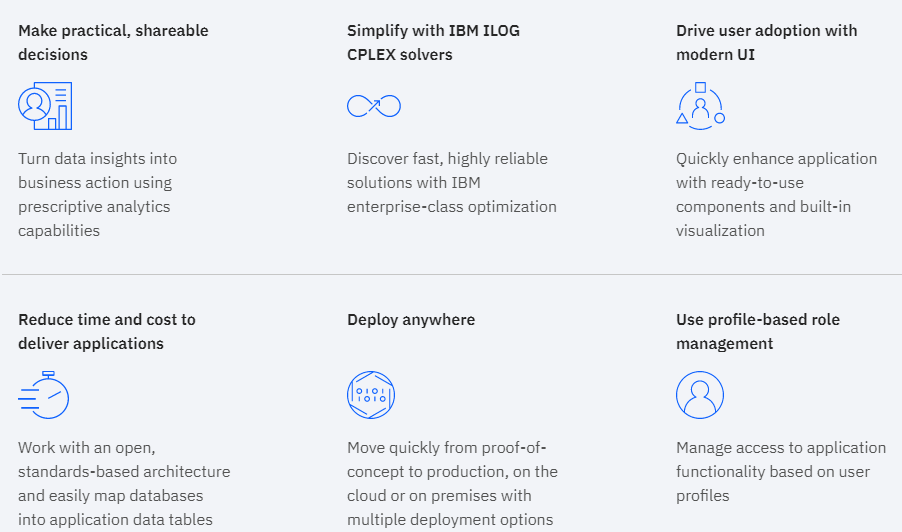Screen dimensions: 902x532
Task: Select 'Simplify with IBM ILOG CPLEX solvers' heading
Action: pos(433,42)
